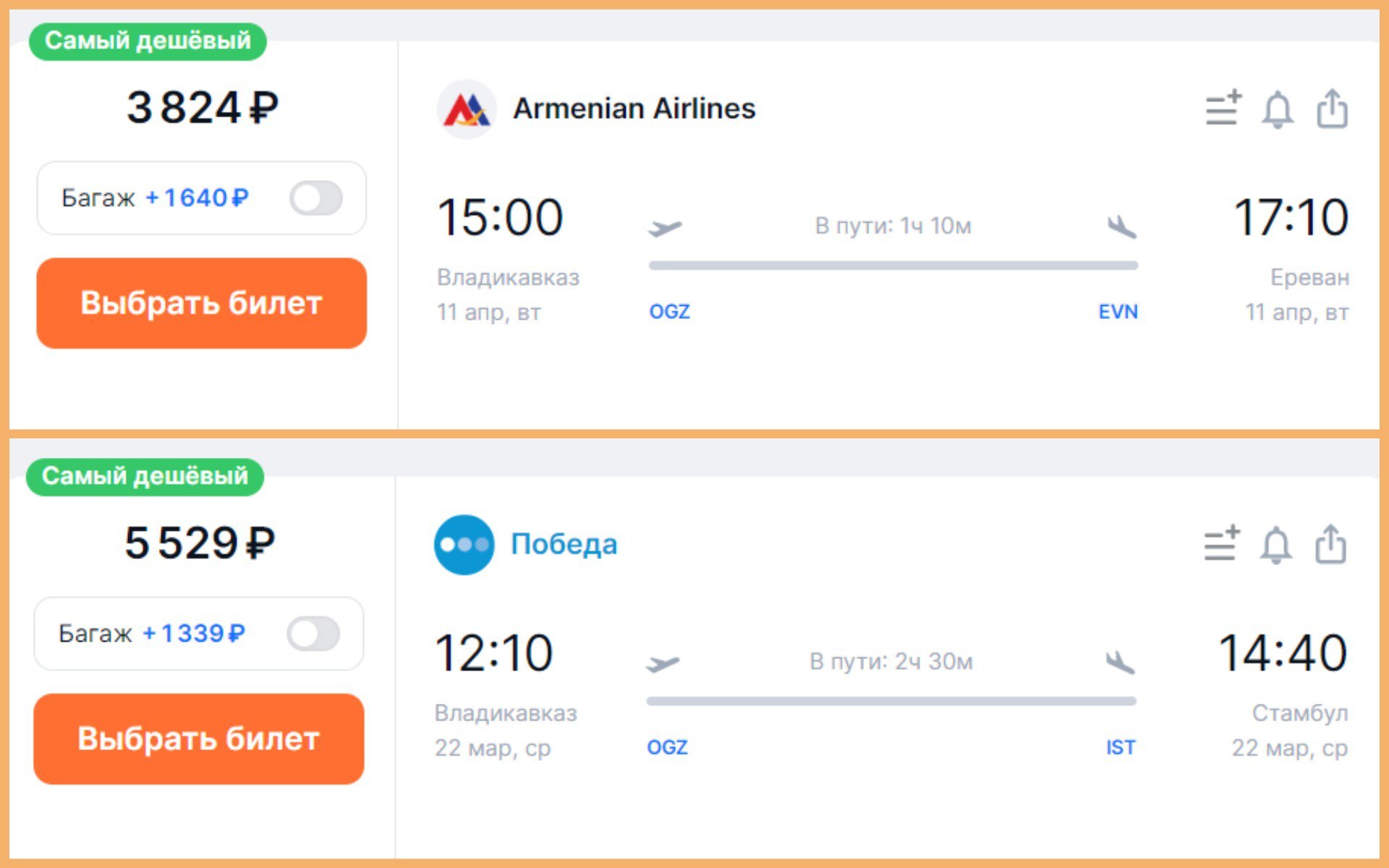Click the Победа airline name
Image resolution: width=1389 pixels, height=868 pixels.
pos(564,545)
